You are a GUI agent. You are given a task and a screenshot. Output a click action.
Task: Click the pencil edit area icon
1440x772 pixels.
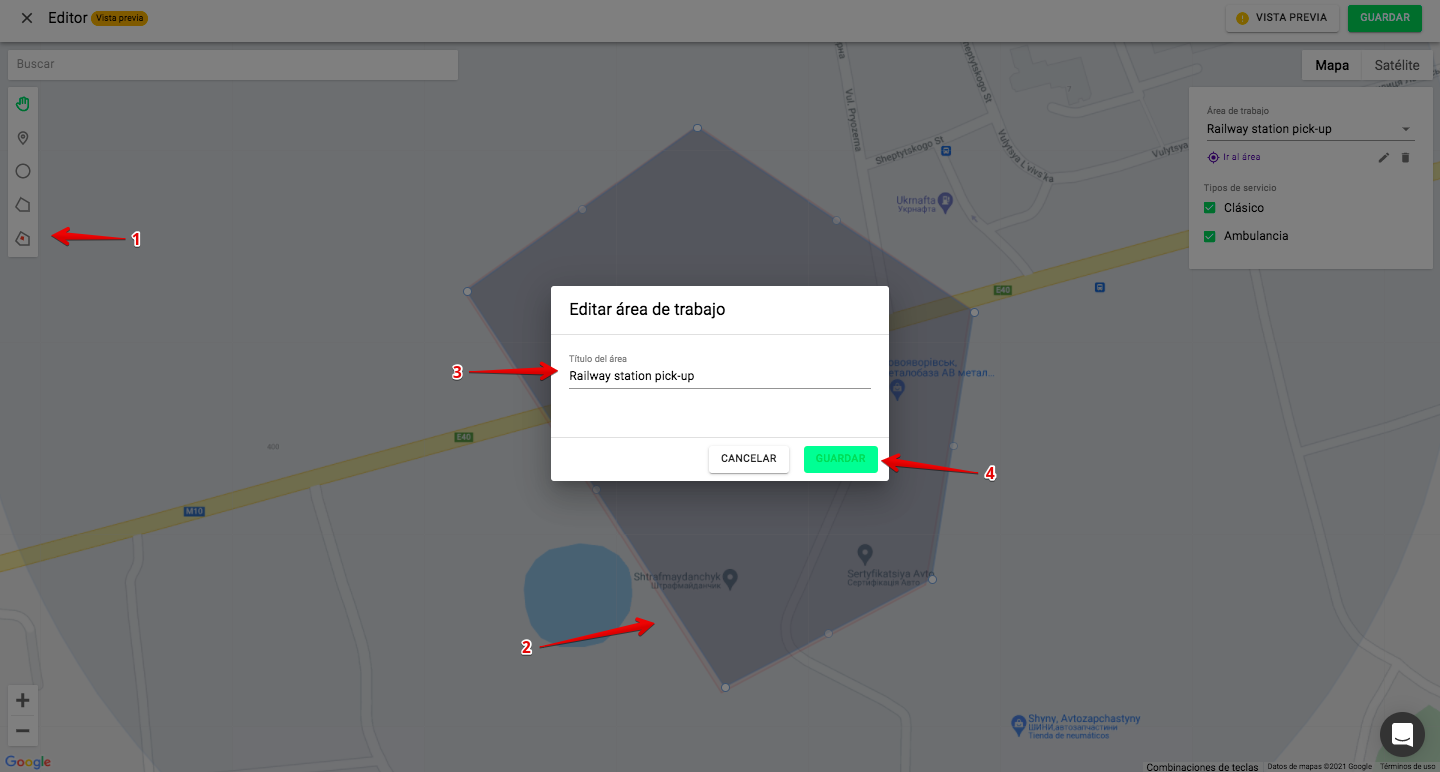[x=1384, y=158]
